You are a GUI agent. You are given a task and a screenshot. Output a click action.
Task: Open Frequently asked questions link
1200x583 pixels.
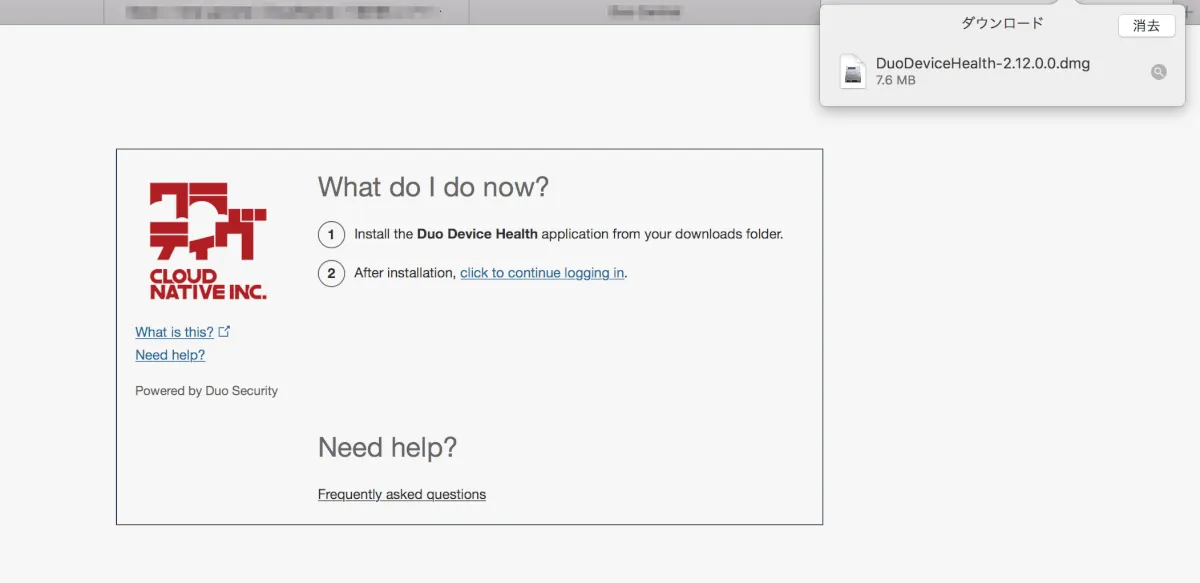(402, 494)
